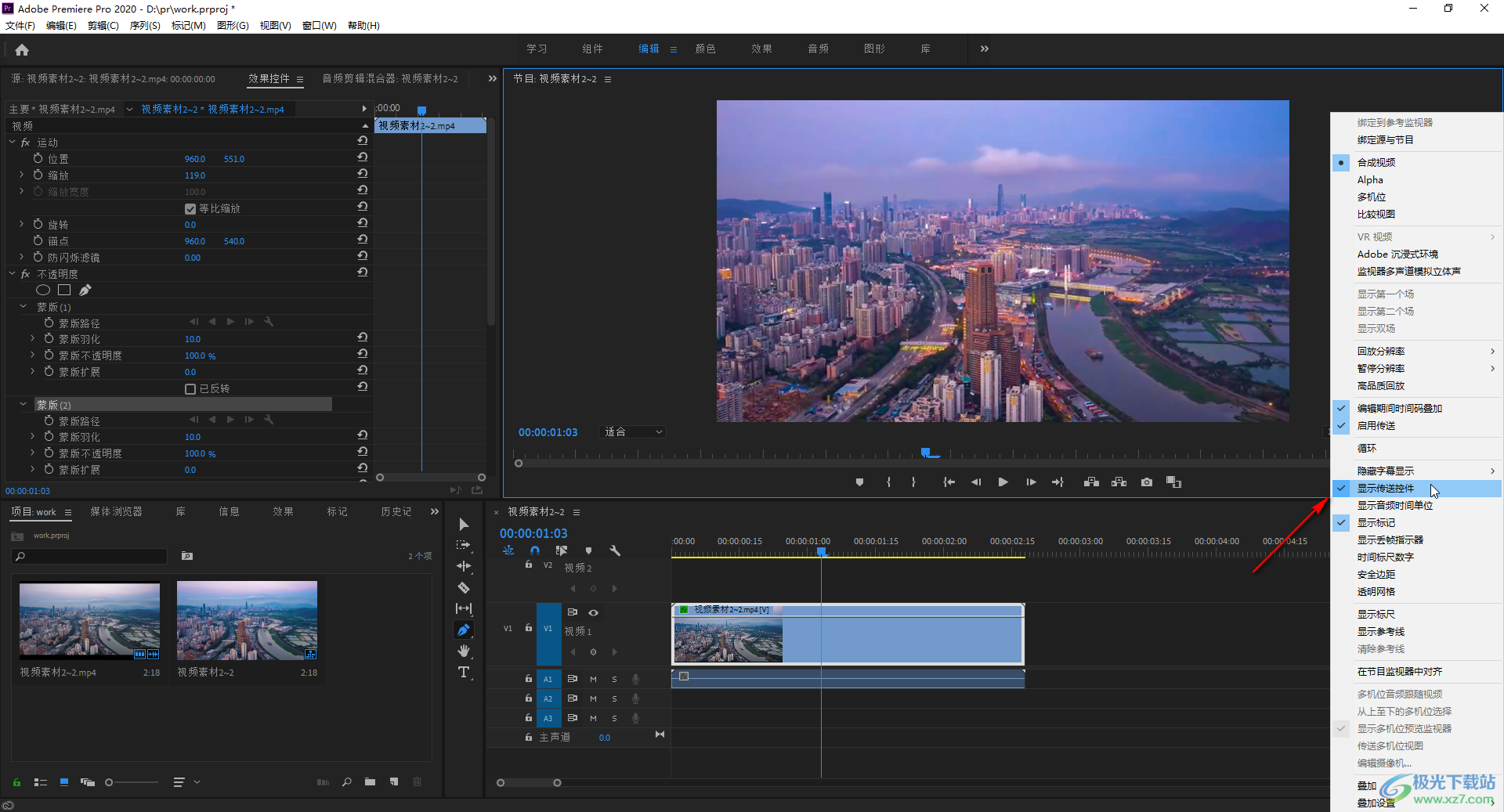Open Project panel overflow tabs
Image resolution: width=1504 pixels, height=812 pixels.
[435, 511]
